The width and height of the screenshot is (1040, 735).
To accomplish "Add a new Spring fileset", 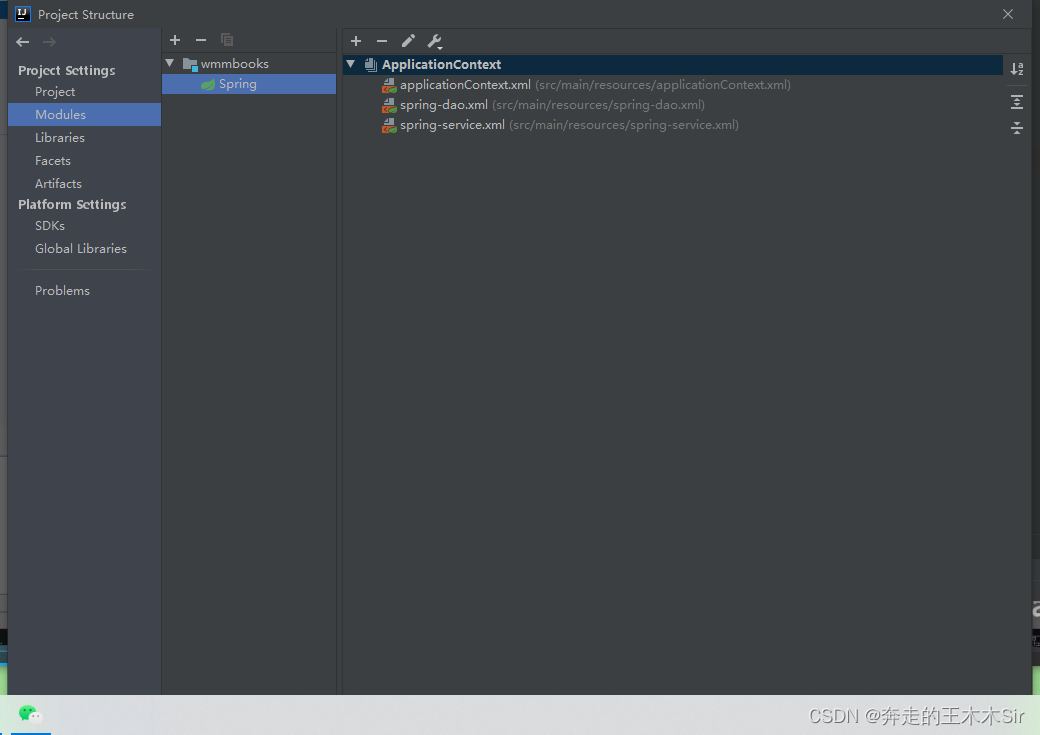I will (356, 41).
